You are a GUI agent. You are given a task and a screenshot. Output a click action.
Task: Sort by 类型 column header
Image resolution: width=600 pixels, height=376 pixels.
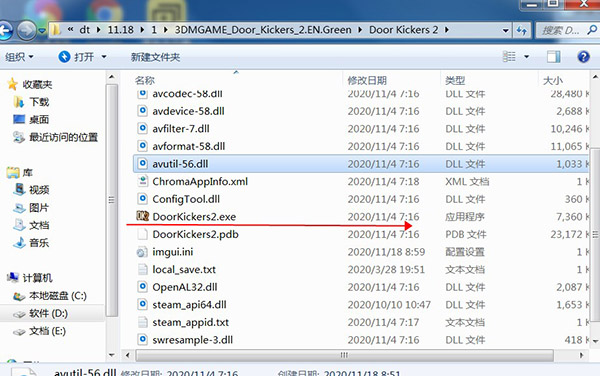[x=455, y=80]
